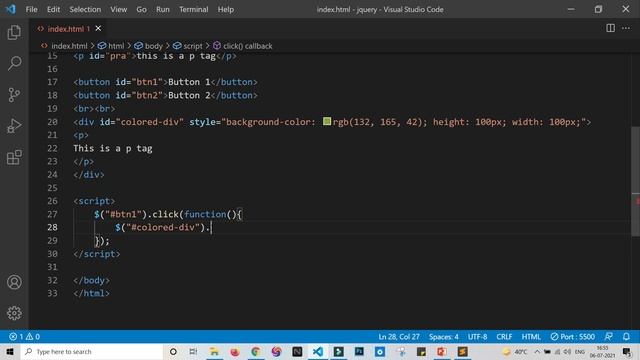The width and height of the screenshot is (640, 360).
Task: Click the '#colored-div' selector string on line 28
Action: pyautogui.click(x=163, y=227)
